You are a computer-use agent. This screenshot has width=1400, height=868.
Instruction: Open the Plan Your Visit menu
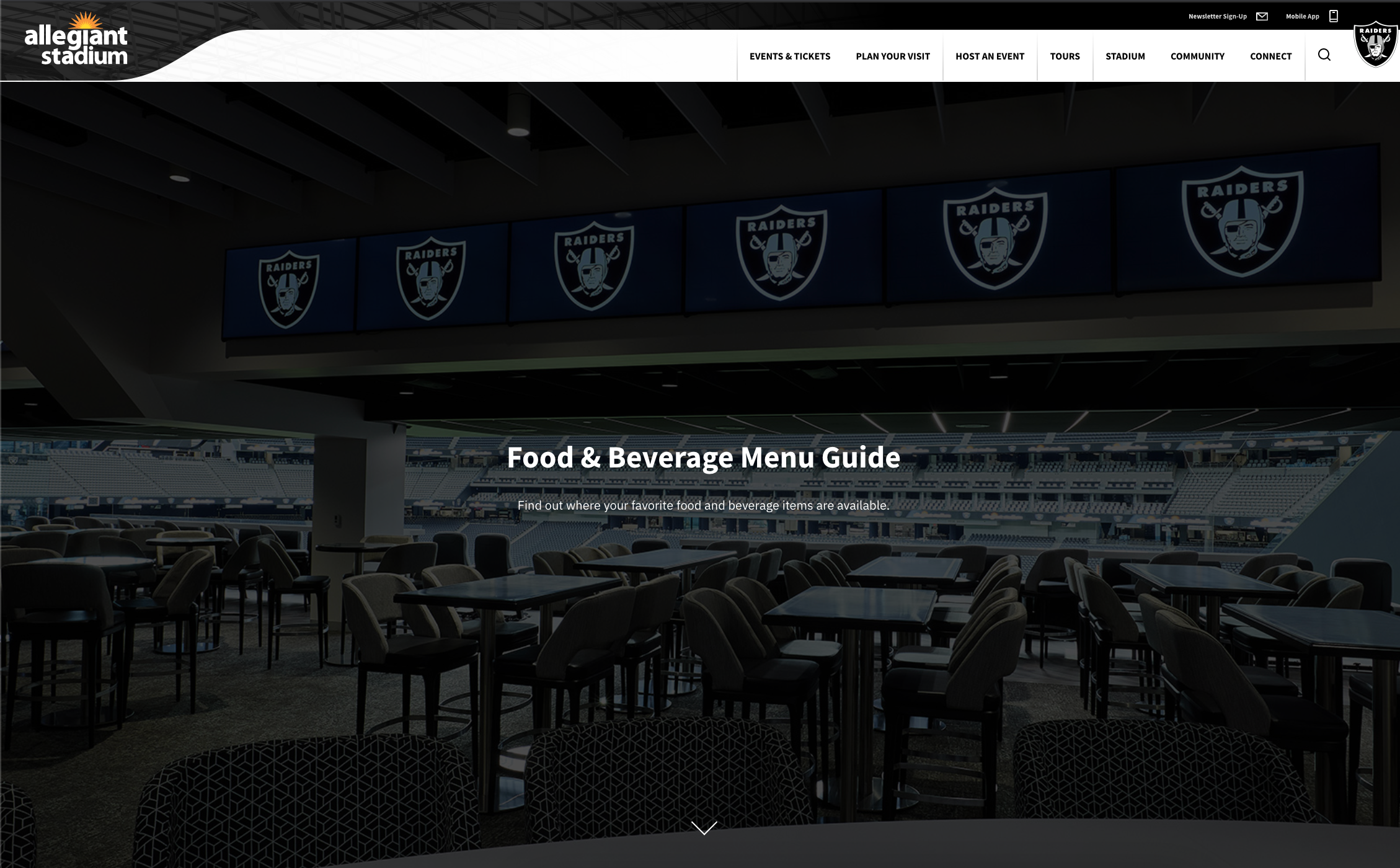pyautogui.click(x=893, y=56)
